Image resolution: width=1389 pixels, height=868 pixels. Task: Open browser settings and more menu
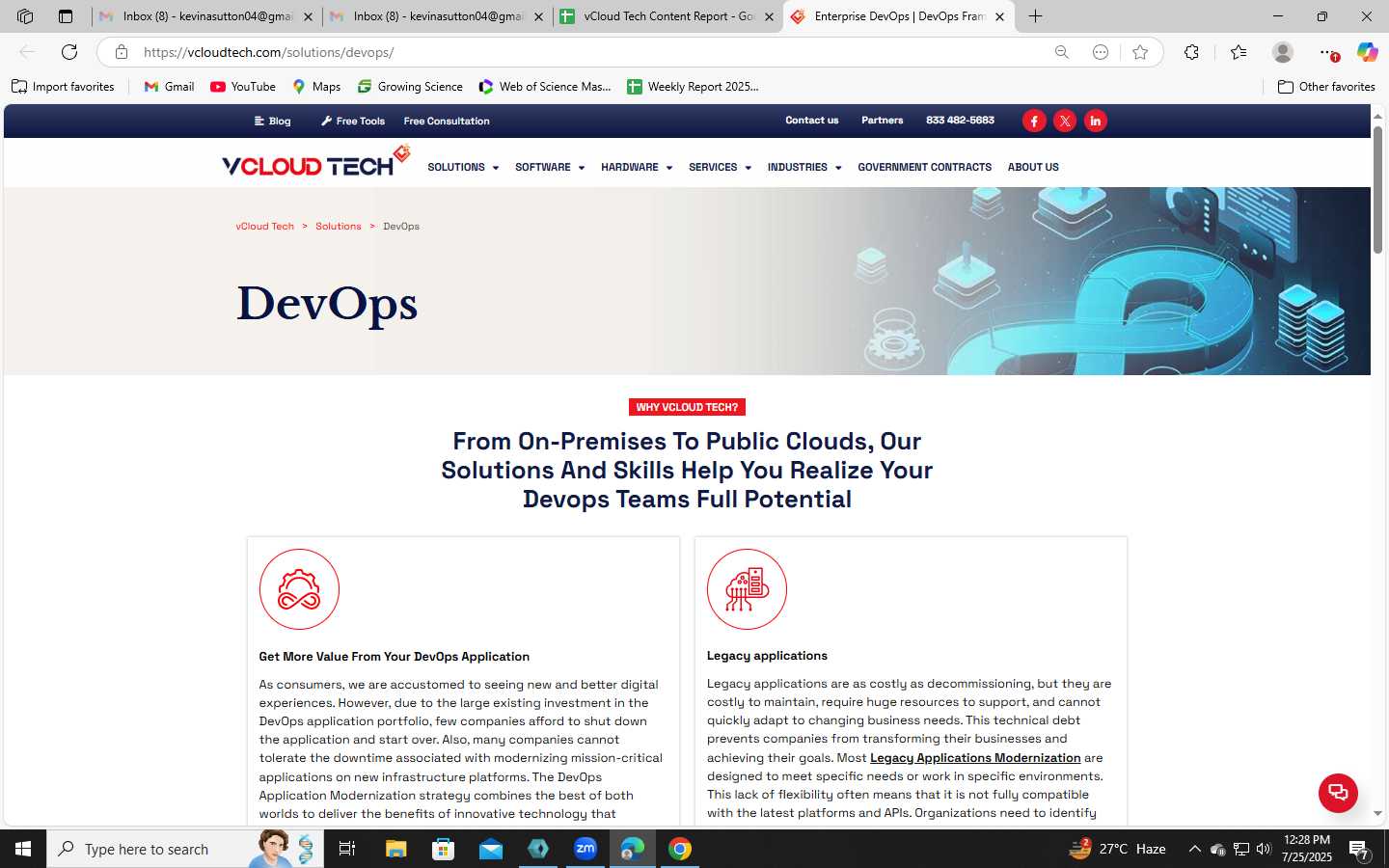tap(1328, 52)
